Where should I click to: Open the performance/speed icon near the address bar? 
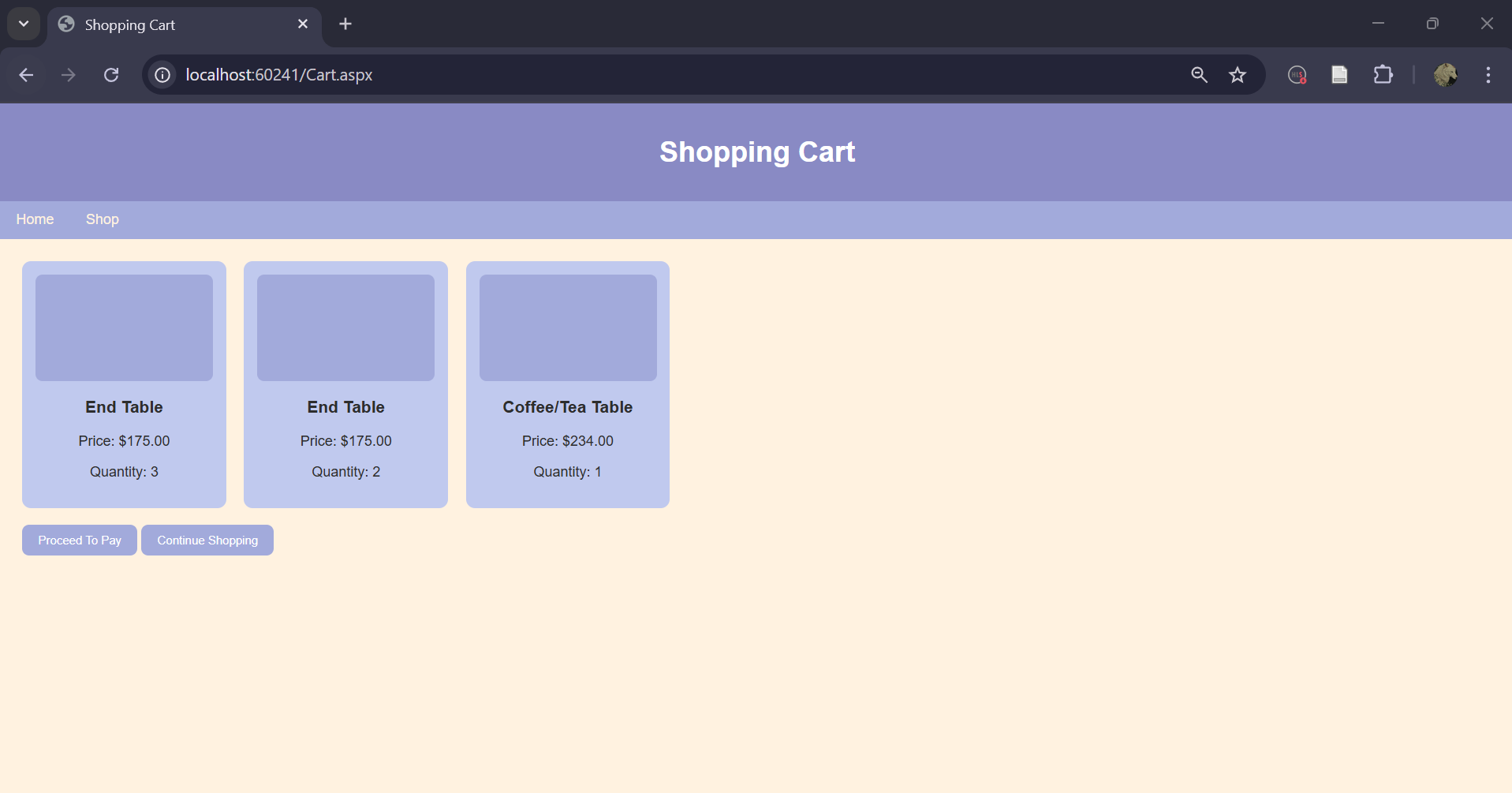1296,75
